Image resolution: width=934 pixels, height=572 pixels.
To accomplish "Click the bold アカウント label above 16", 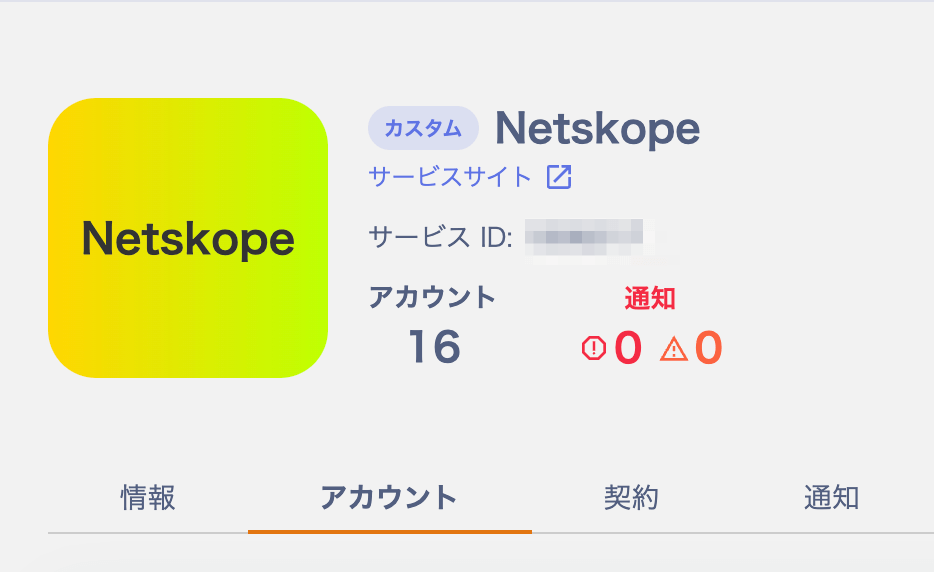I will click(432, 297).
